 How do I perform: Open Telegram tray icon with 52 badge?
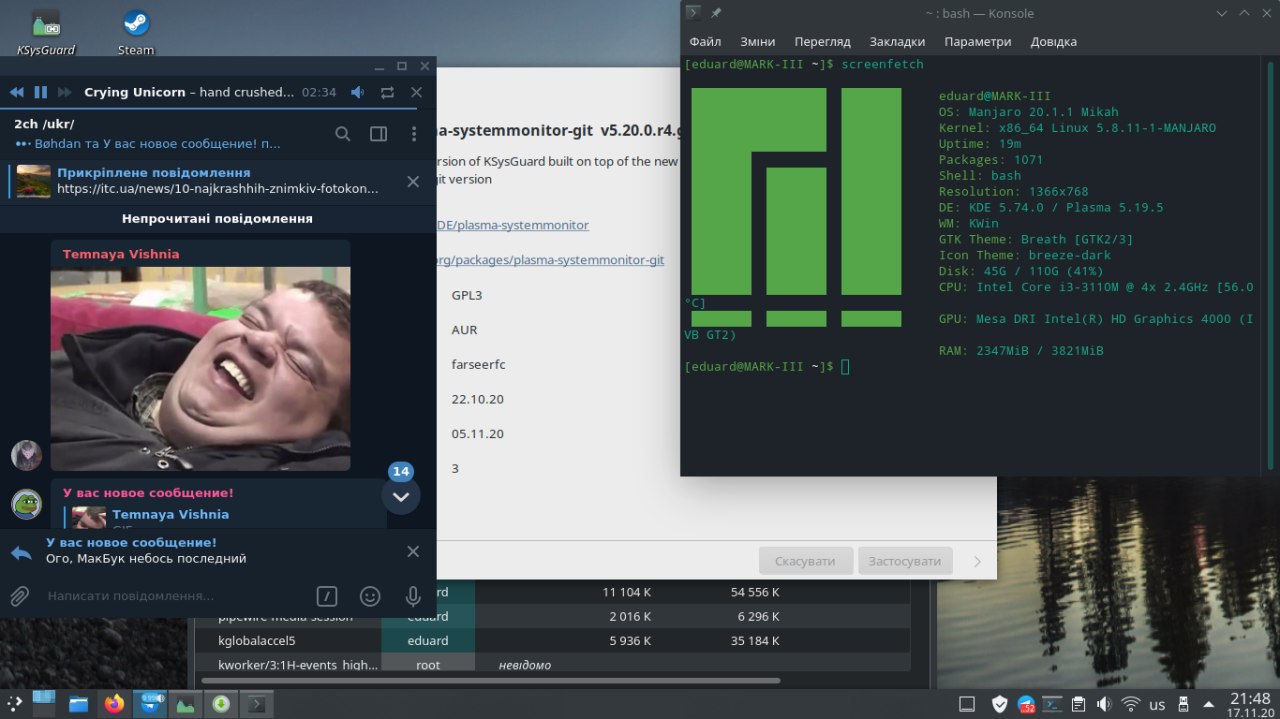(1026, 704)
